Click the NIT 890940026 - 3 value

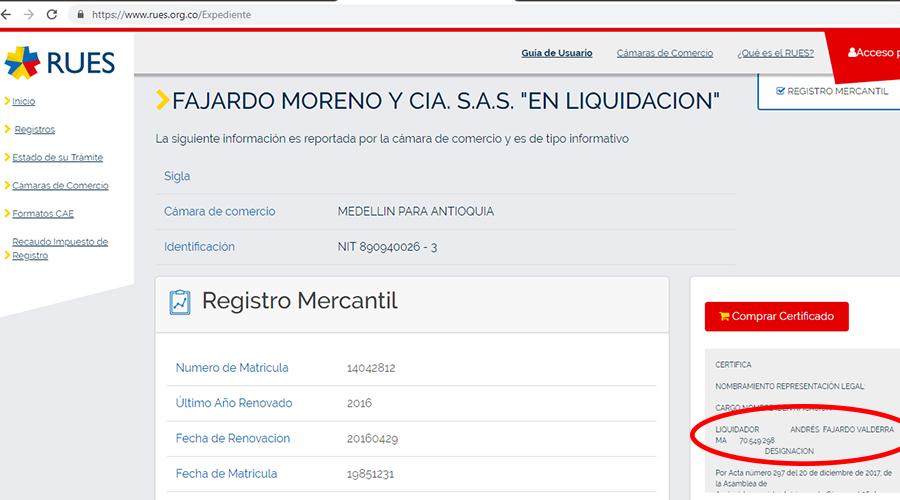(x=387, y=247)
